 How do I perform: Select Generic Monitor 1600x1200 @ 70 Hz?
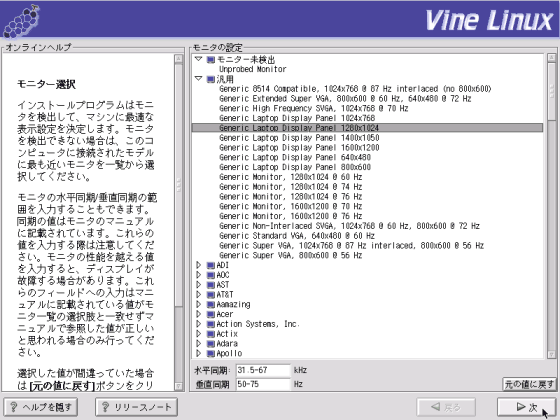click(290, 206)
